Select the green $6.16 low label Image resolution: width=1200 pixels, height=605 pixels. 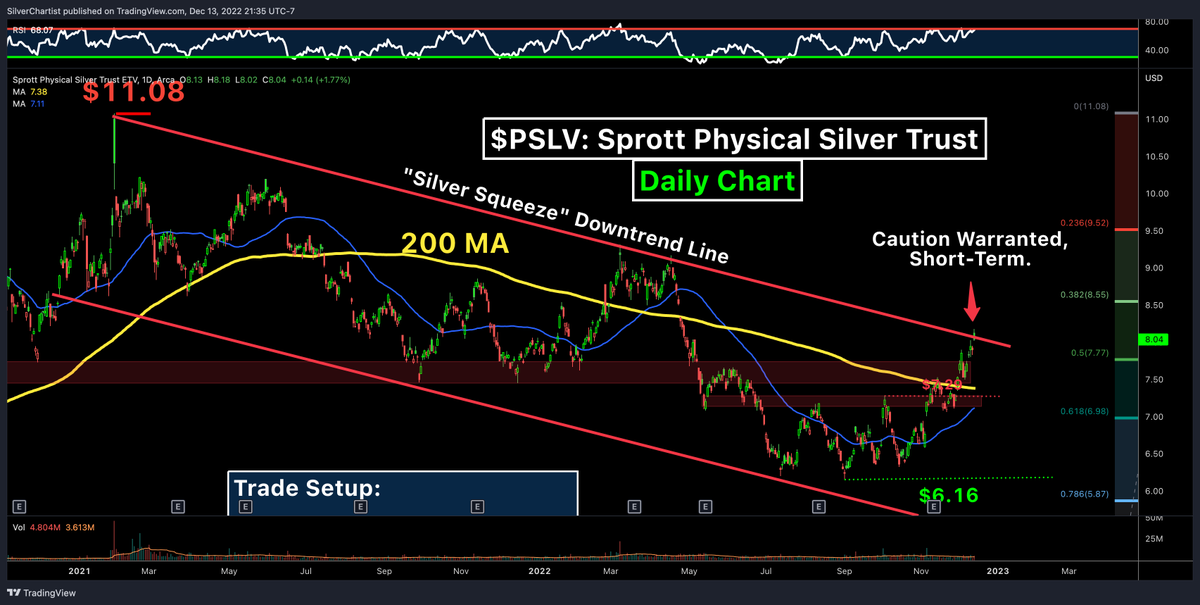[948, 495]
